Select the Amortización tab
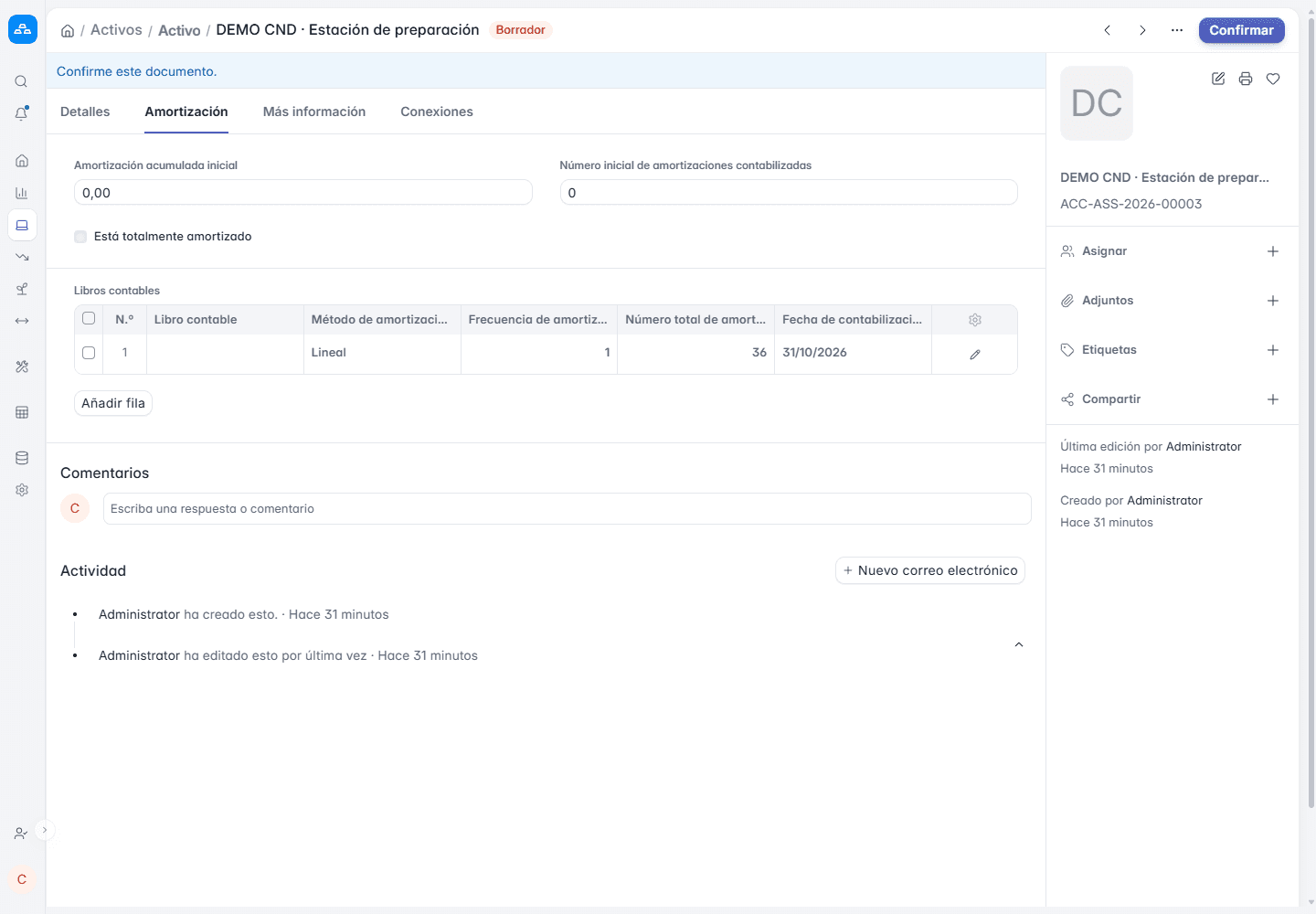Image resolution: width=1316 pixels, height=914 pixels. tap(186, 112)
